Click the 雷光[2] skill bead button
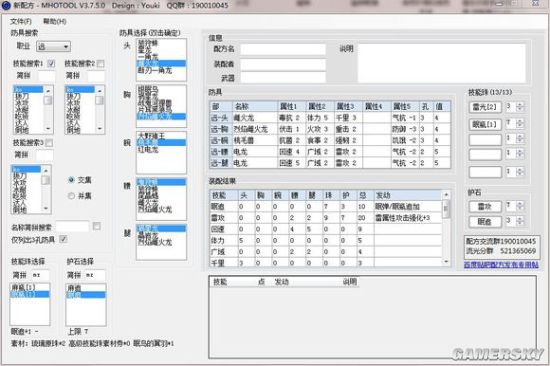Screen dimensions: 550x366 pos(485,107)
